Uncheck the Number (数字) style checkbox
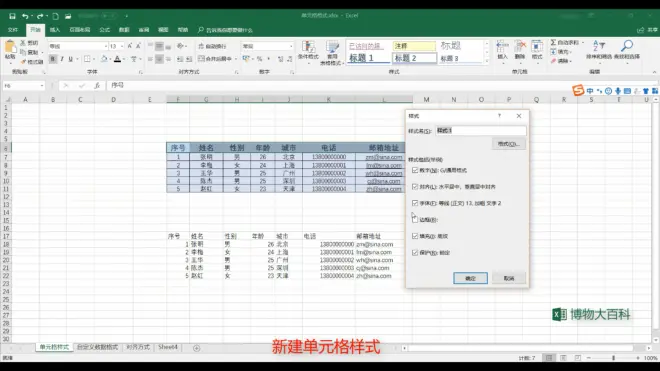This screenshot has width=660, height=371. pyautogui.click(x=415, y=170)
